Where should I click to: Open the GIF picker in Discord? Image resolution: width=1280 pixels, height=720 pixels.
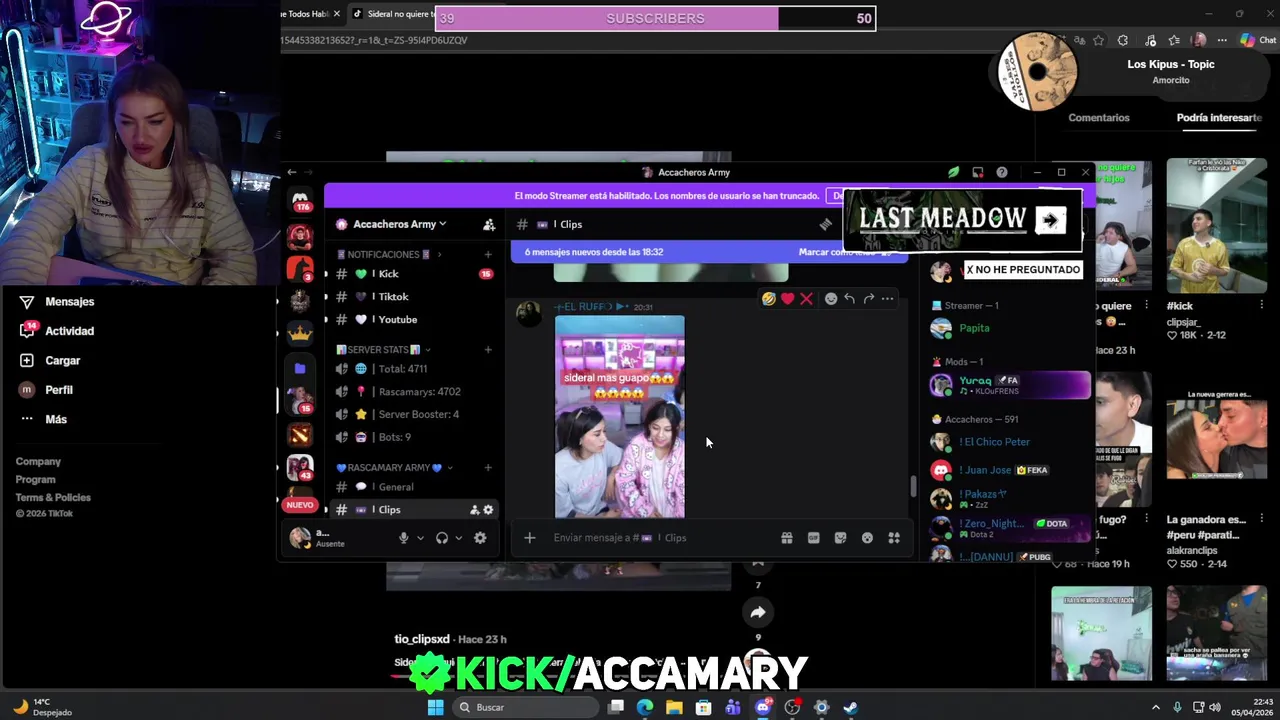[x=813, y=538]
